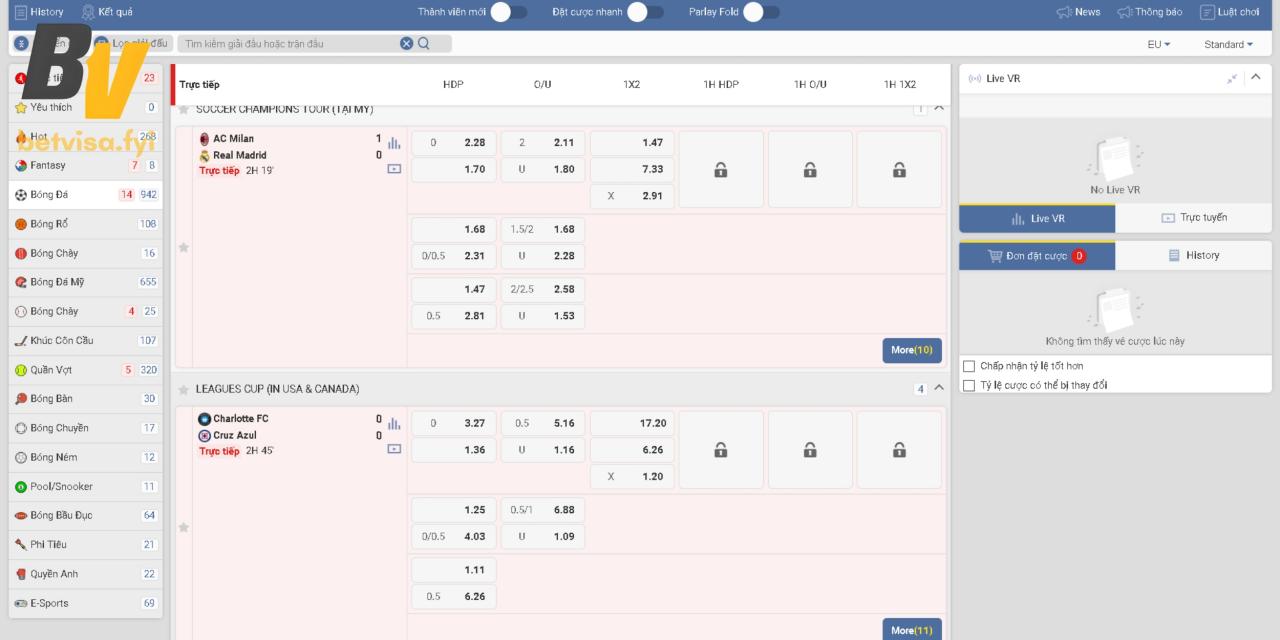Click the statistics chart icon for AC Milan match
Screen dimensions: 1280x640
(x=394, y=143)
